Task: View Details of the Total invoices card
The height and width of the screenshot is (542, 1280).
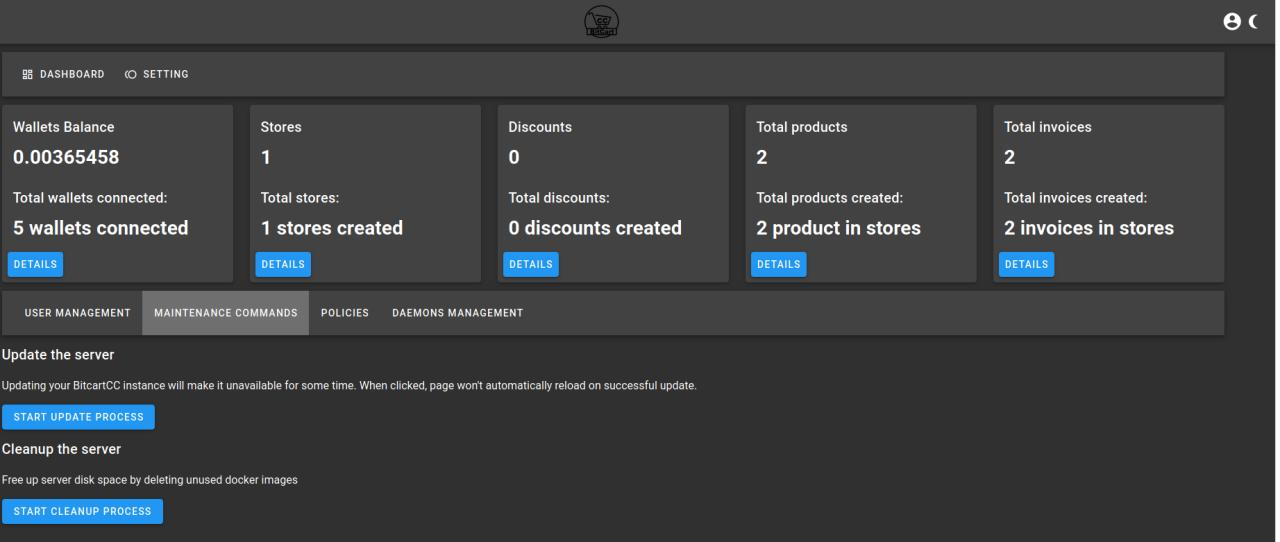Action: (1027, 264)
